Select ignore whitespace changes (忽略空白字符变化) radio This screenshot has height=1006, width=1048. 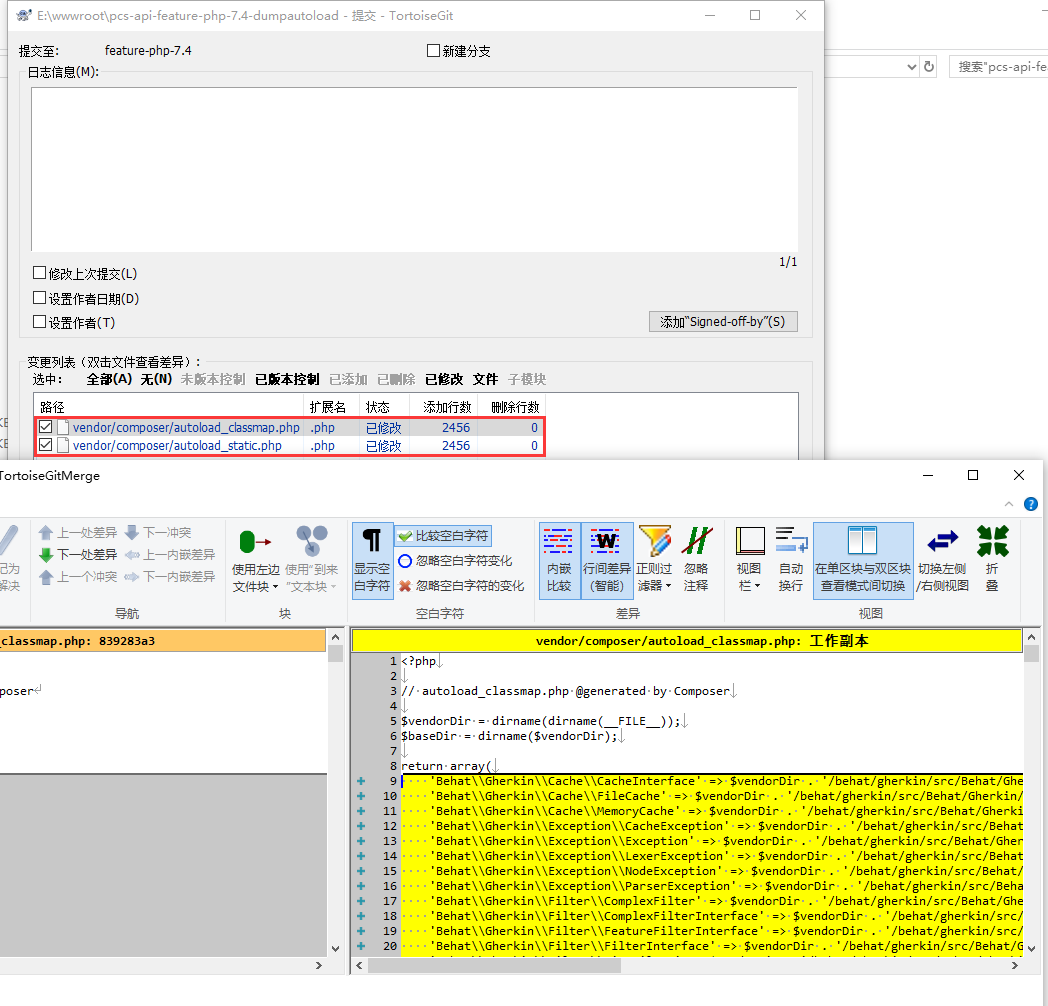[405, 561]
